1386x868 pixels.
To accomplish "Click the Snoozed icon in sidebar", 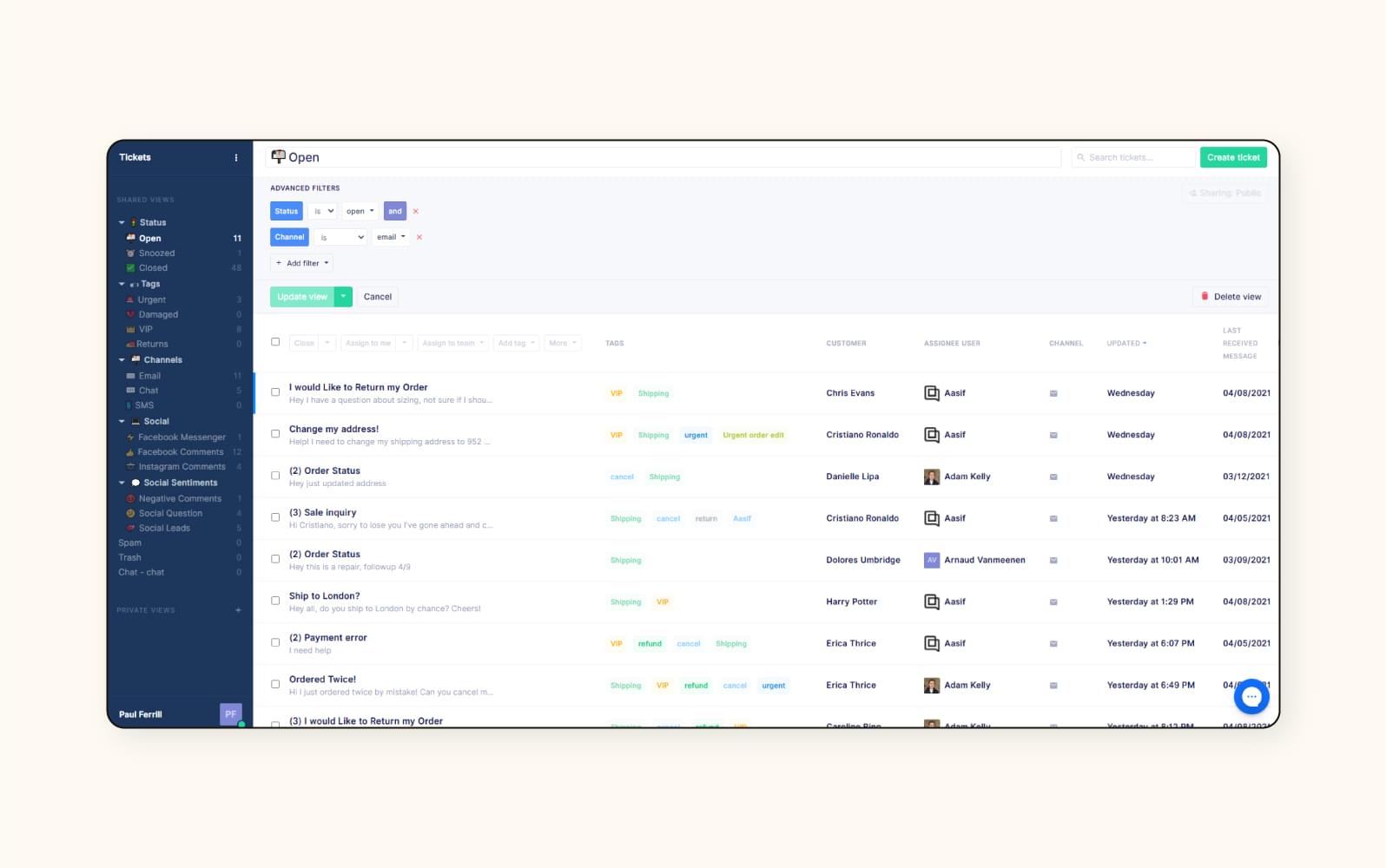I will pos(130,253).
